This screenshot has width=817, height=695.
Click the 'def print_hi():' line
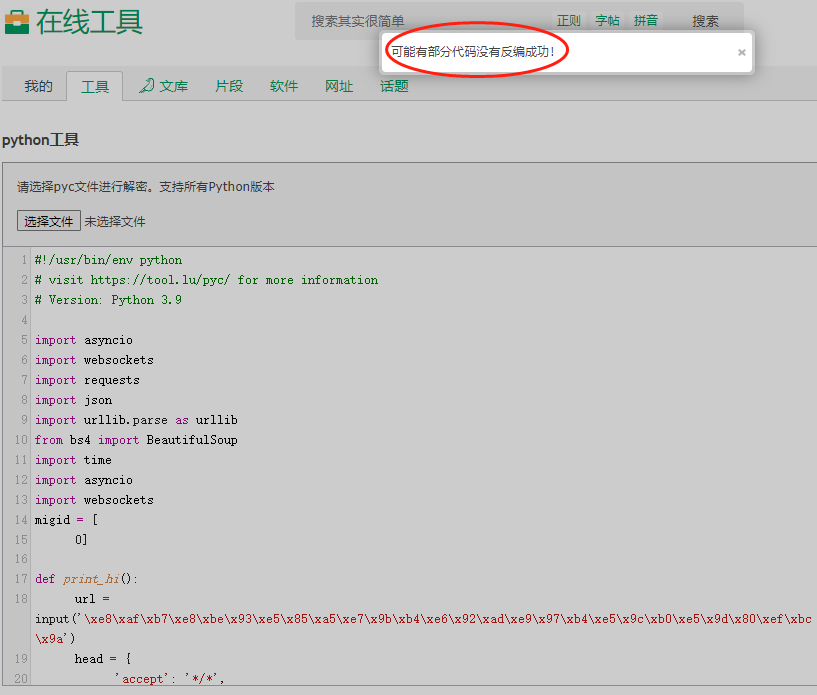tap(86, 579)
